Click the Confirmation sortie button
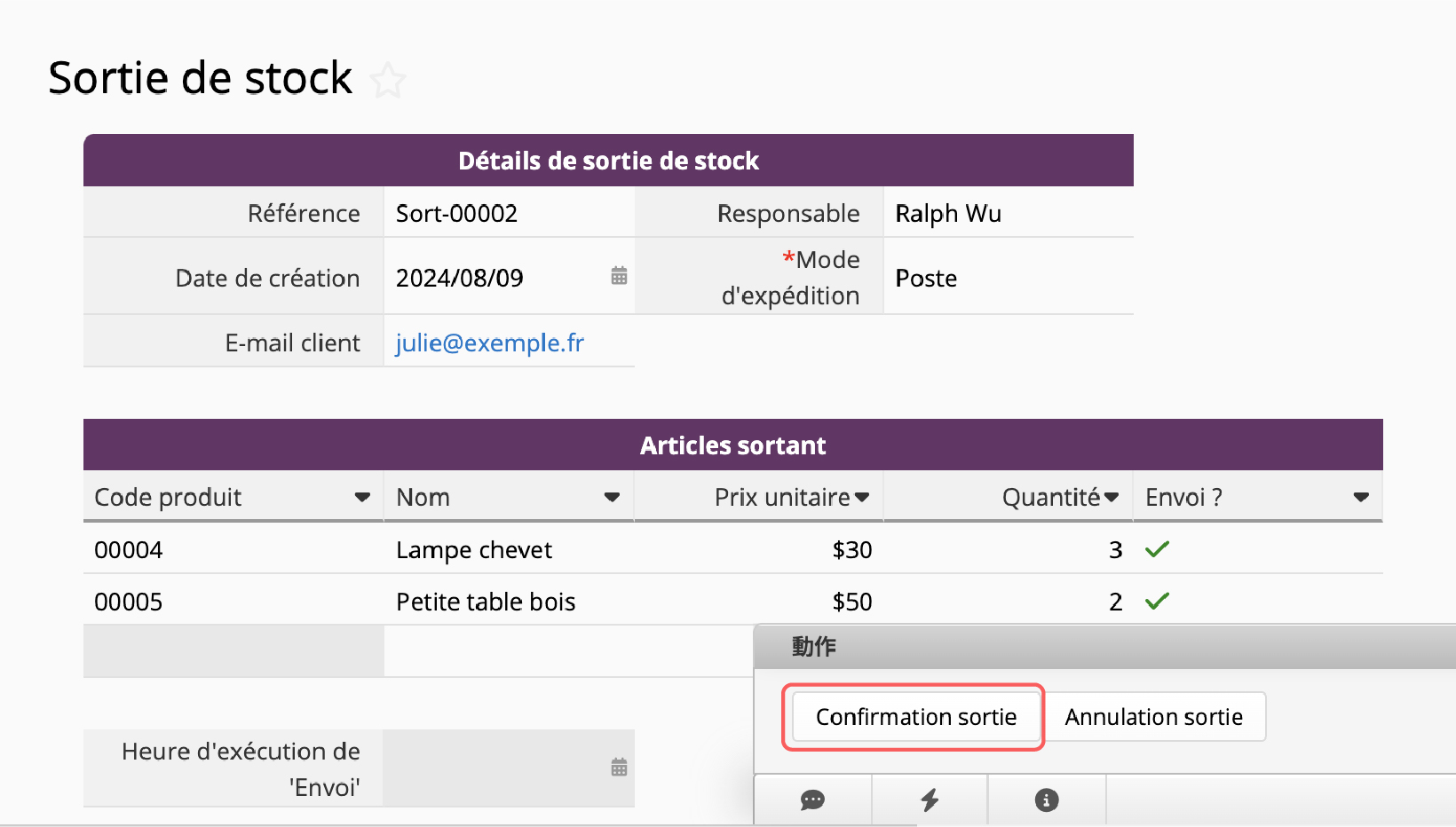The height and width of the screenshot is (827, 1456). click(x=915, y=717)
